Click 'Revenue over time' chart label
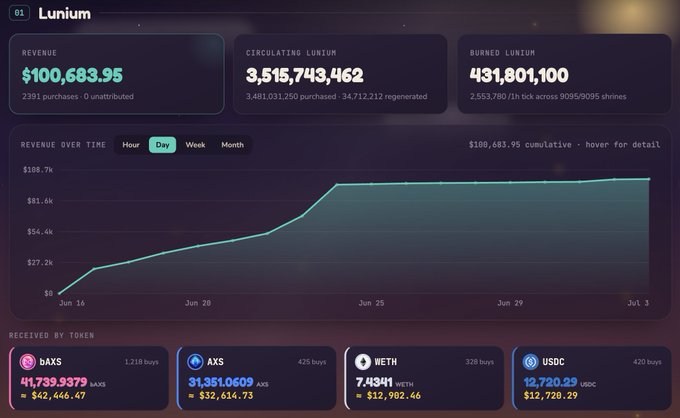This screenshot has width=680, height=418. pyautogui.click(x=63, y=145)
